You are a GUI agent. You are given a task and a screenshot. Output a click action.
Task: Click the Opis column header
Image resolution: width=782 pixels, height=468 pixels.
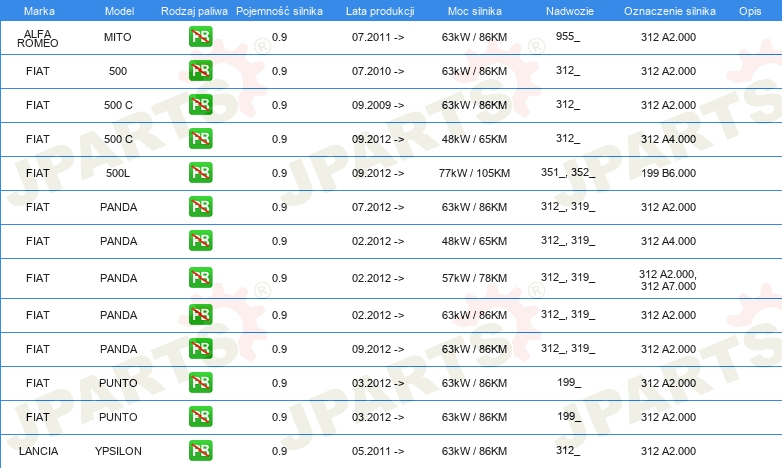pyautogui.click(x=750, y=11)
